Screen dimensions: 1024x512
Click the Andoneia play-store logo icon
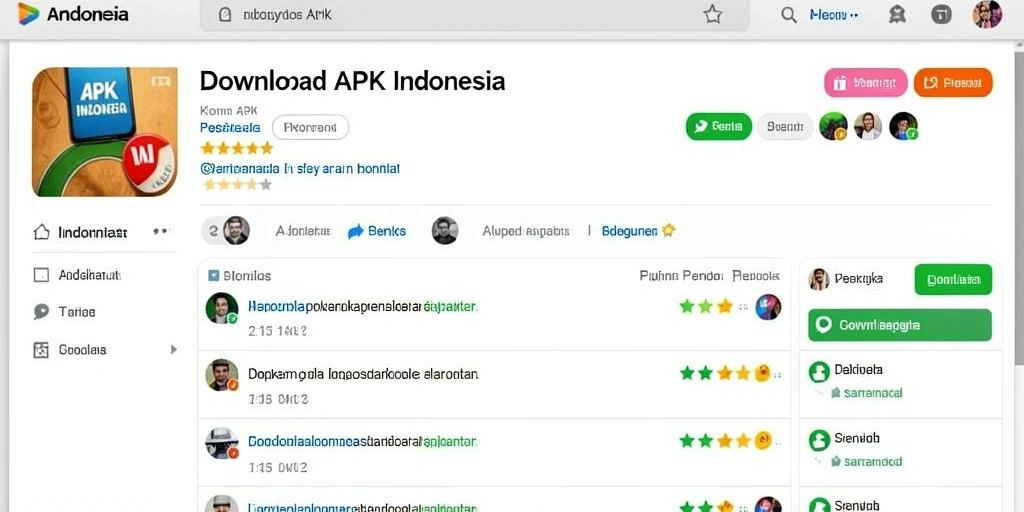coord(28,14)
